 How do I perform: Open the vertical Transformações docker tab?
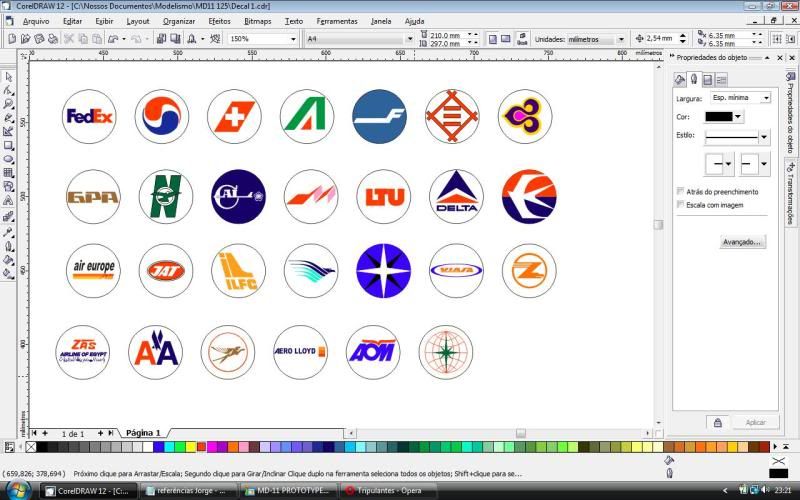point(790,194)
